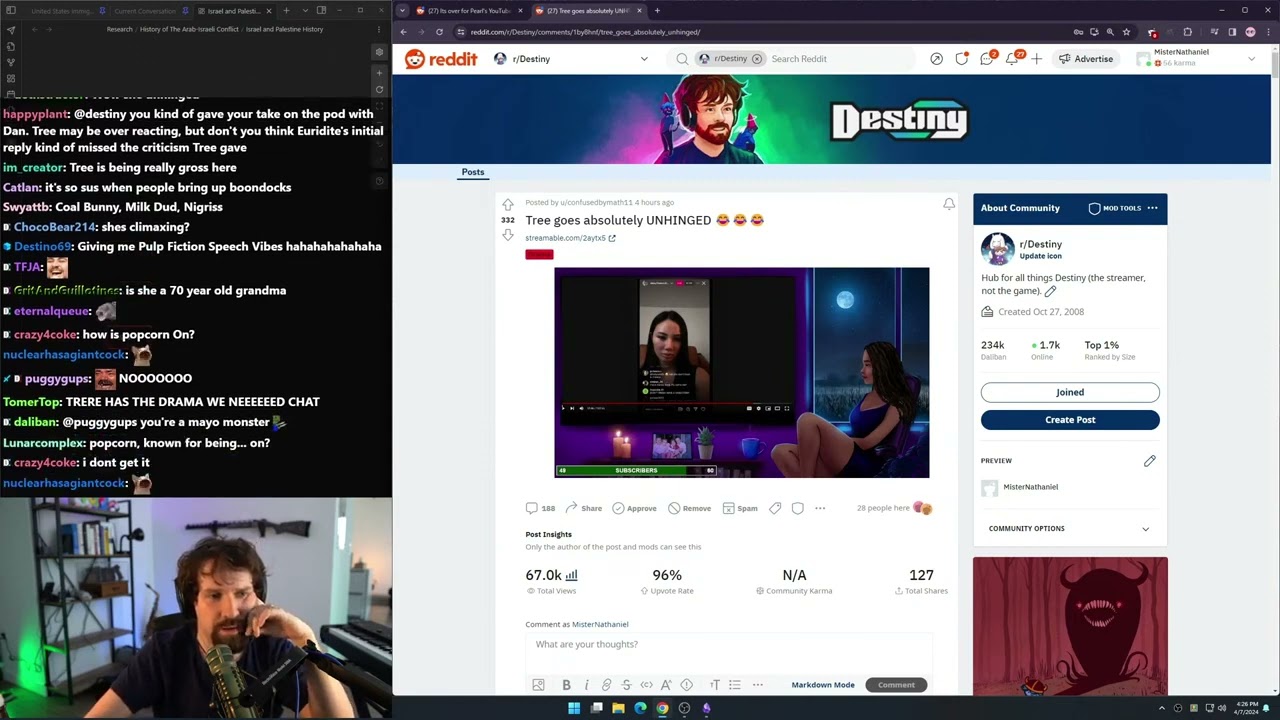
Task: Insert link in comment editor
Action: [x=606, y=685]
